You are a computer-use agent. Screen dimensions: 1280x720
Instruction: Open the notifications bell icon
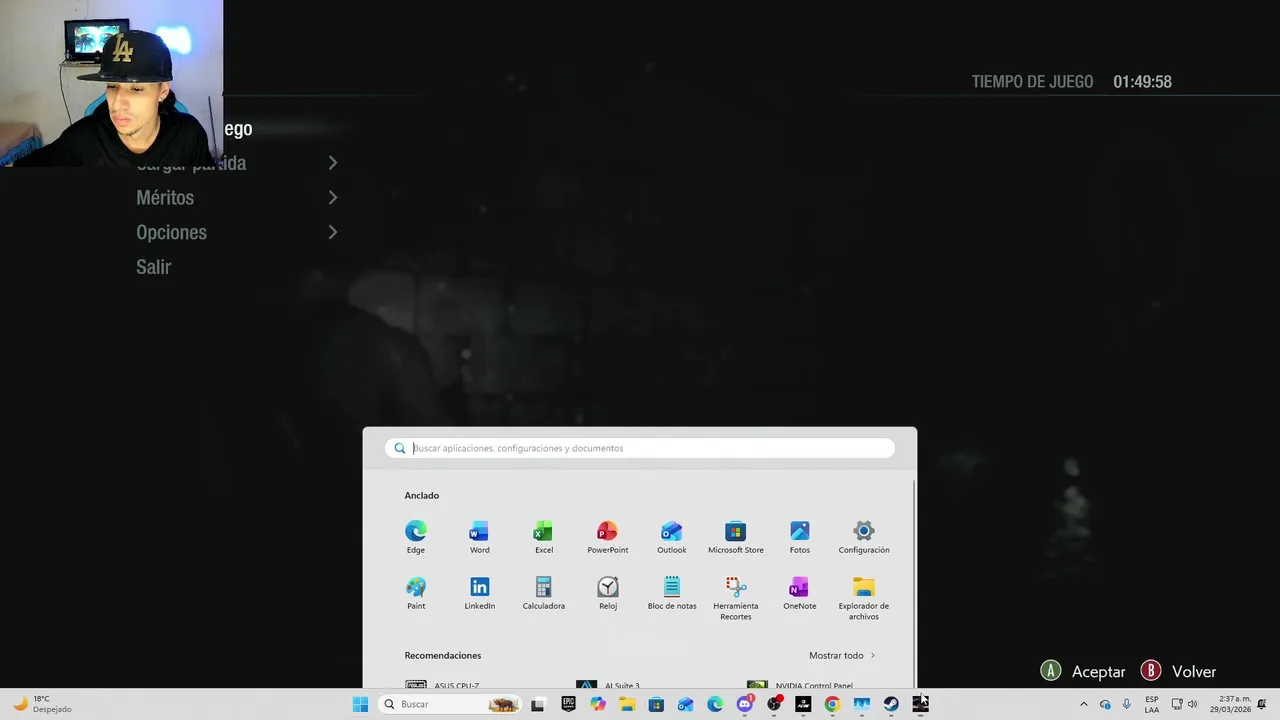pyautogui.click(x=1261, y=704)
